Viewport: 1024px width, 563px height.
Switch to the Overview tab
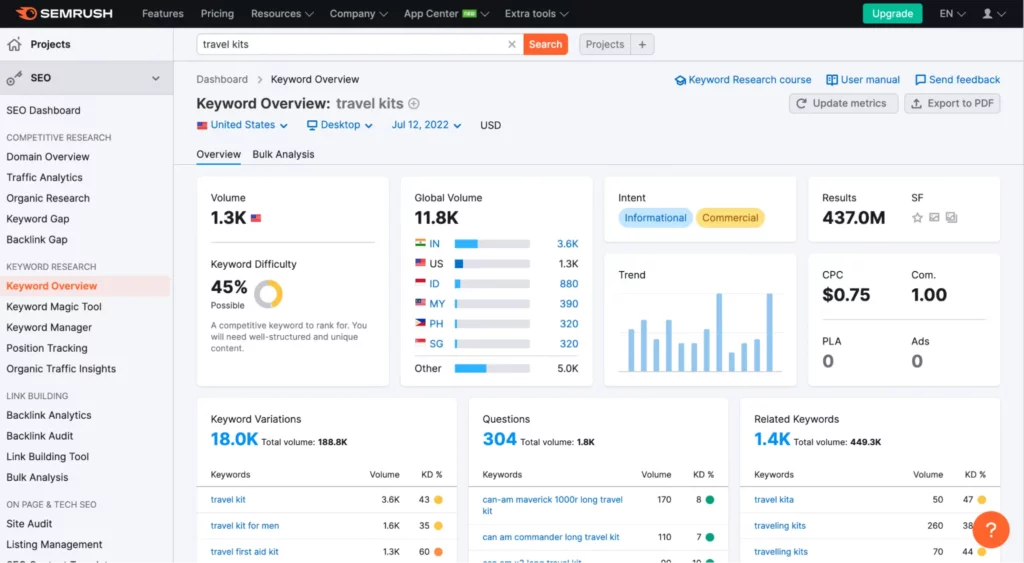[218, 154]
